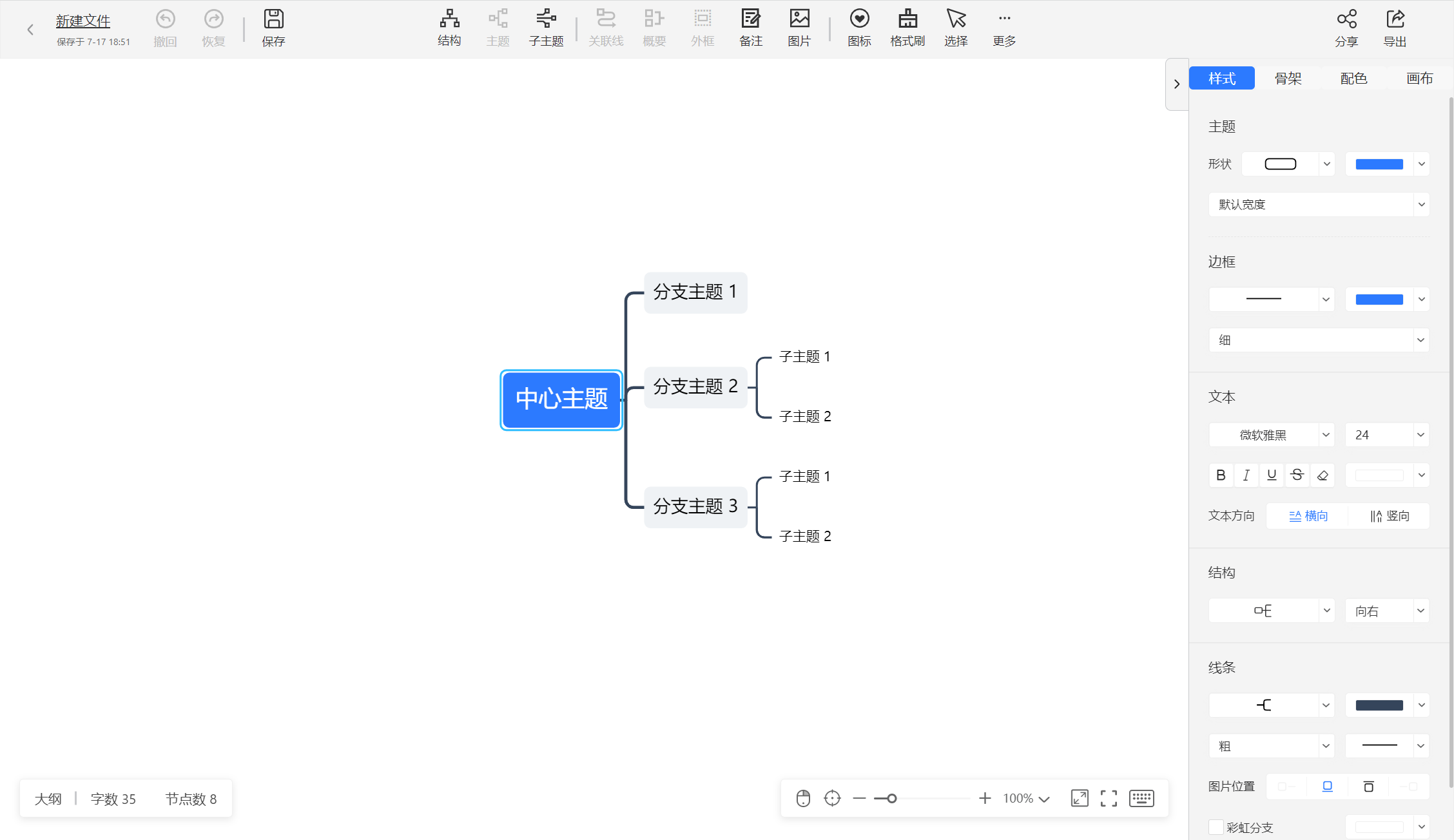1454x840 pixels.
Task: Click the back arrow icon
Action: coord(30,30)
